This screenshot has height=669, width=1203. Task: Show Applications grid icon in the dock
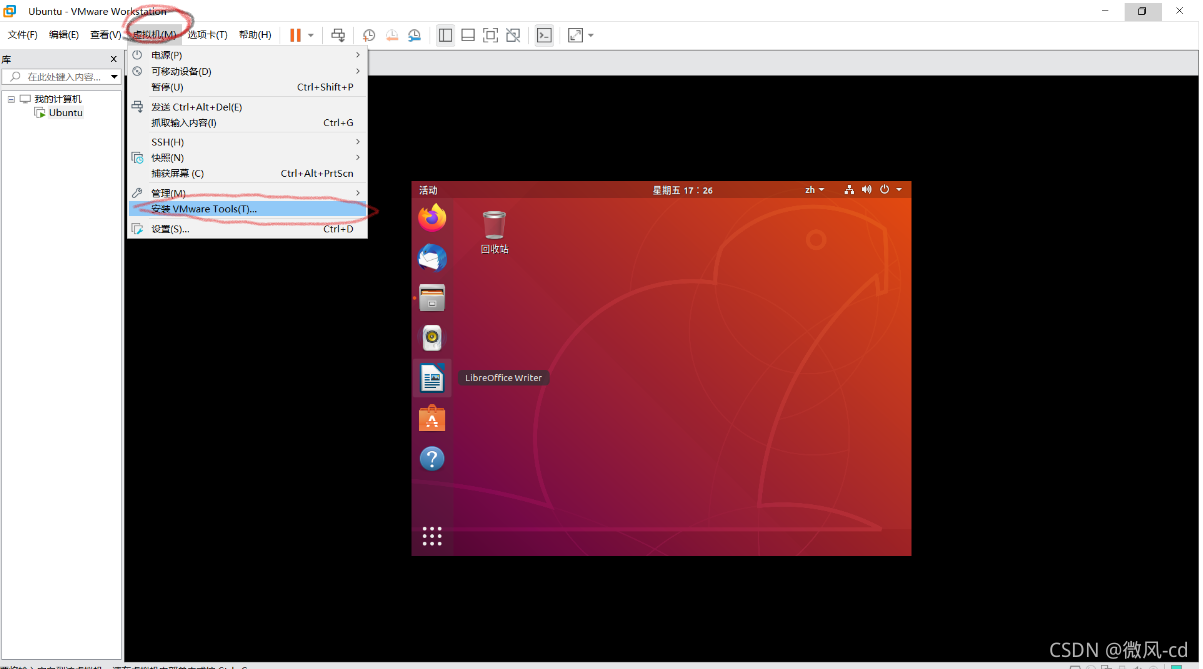[432, 537]
